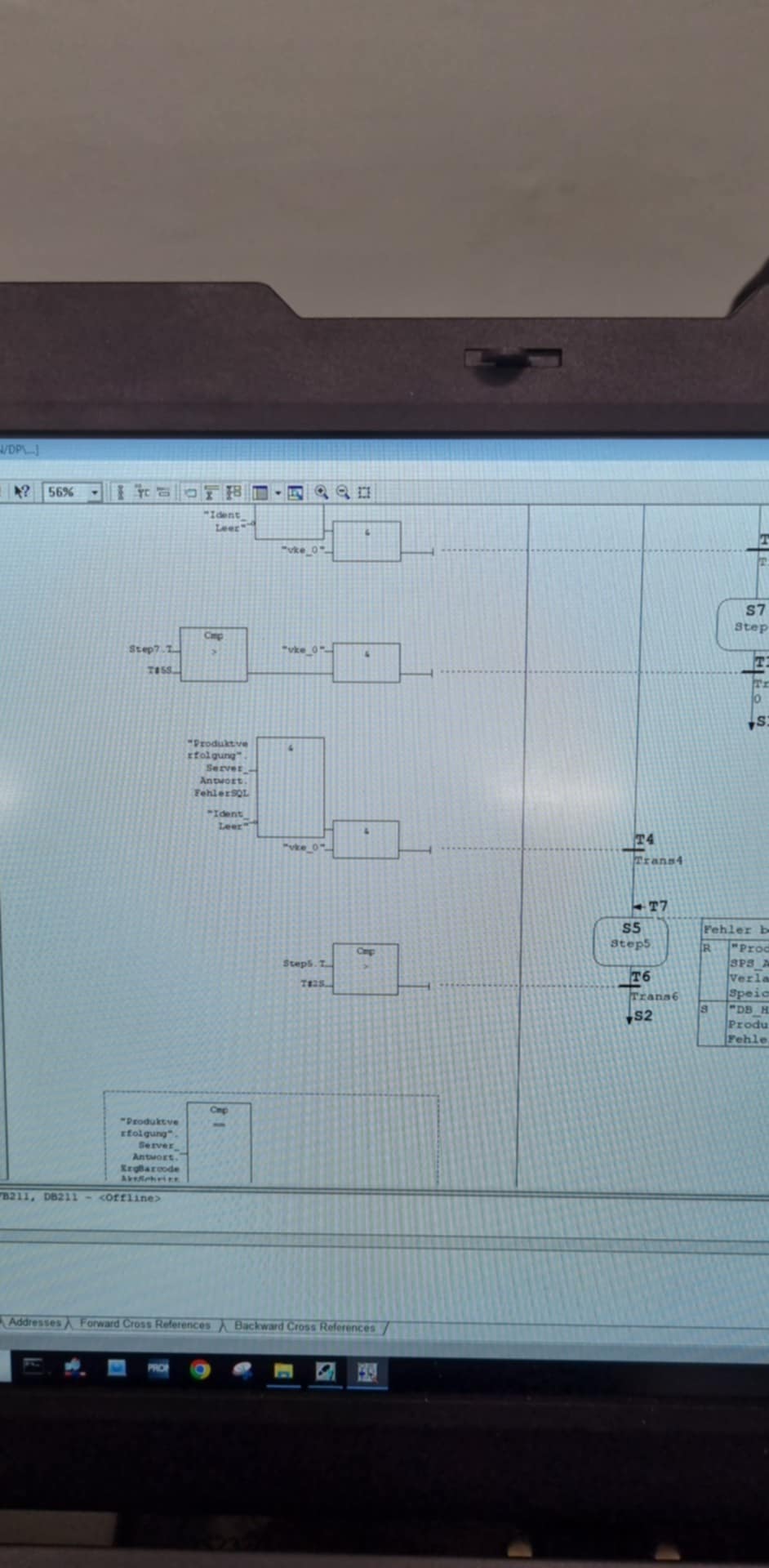Open the blue PROFI app on the taskbar
Image resolution: width=769 pixels, height=1568 pixels.
pyautogui.click(x=158, y=1369)
